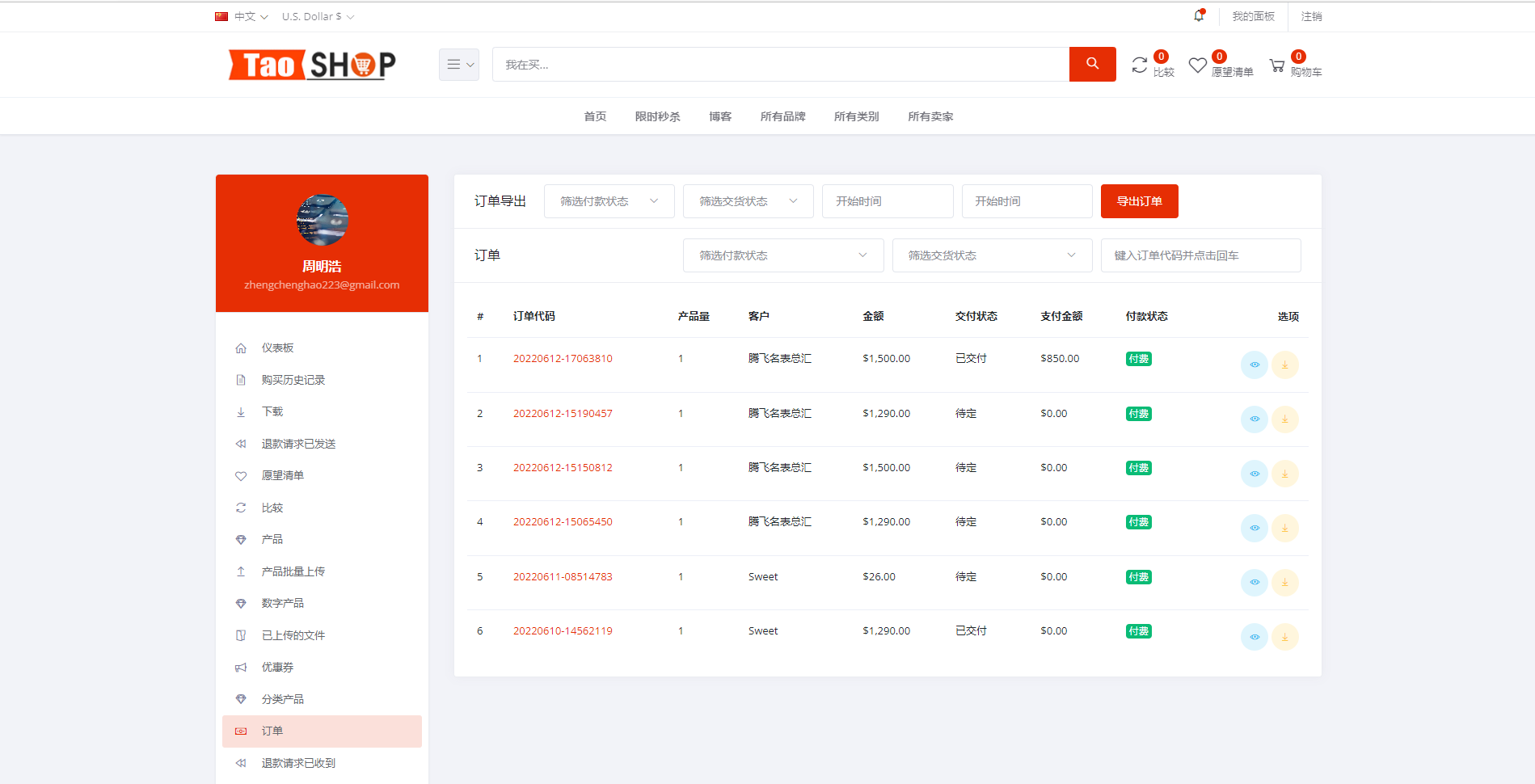Click the 下载 download icon in sidebar

(x=241, y=411)
